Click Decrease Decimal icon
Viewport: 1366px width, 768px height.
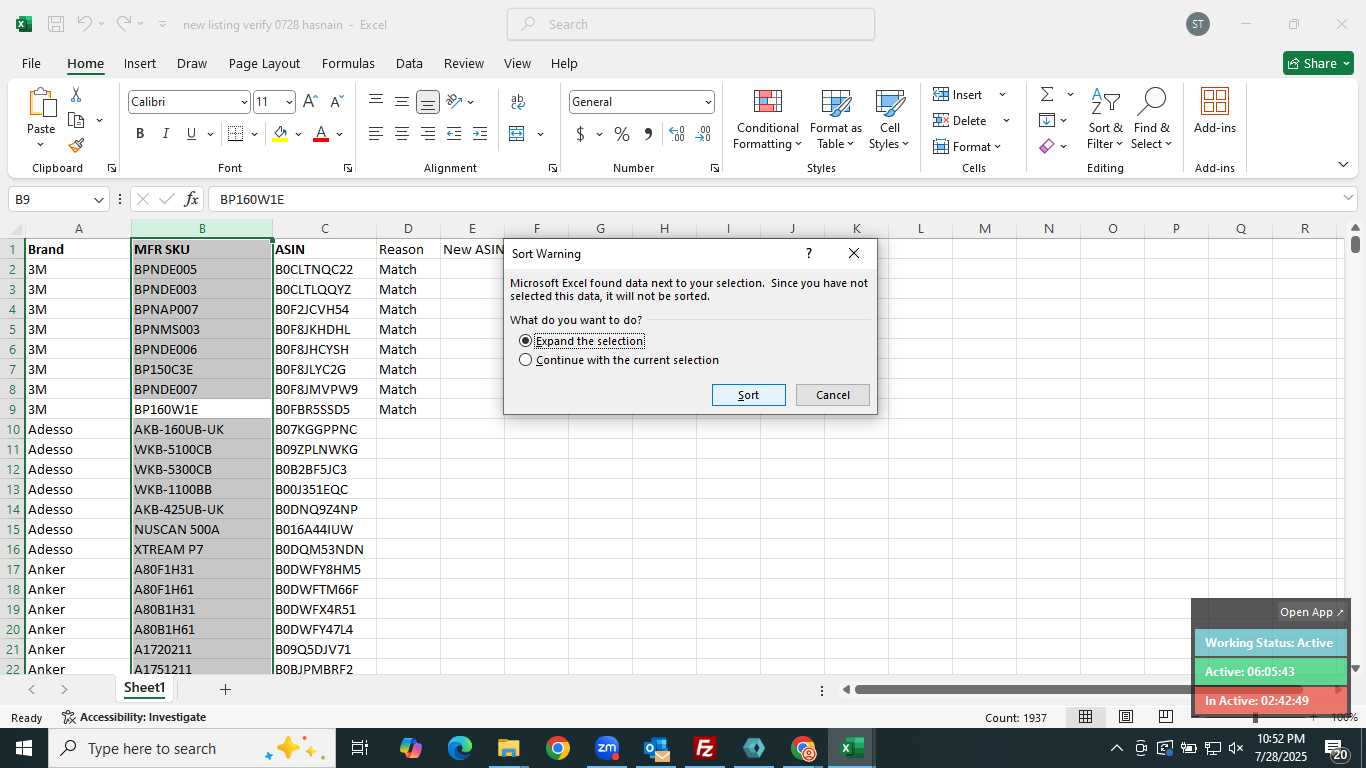click(703, 134)
